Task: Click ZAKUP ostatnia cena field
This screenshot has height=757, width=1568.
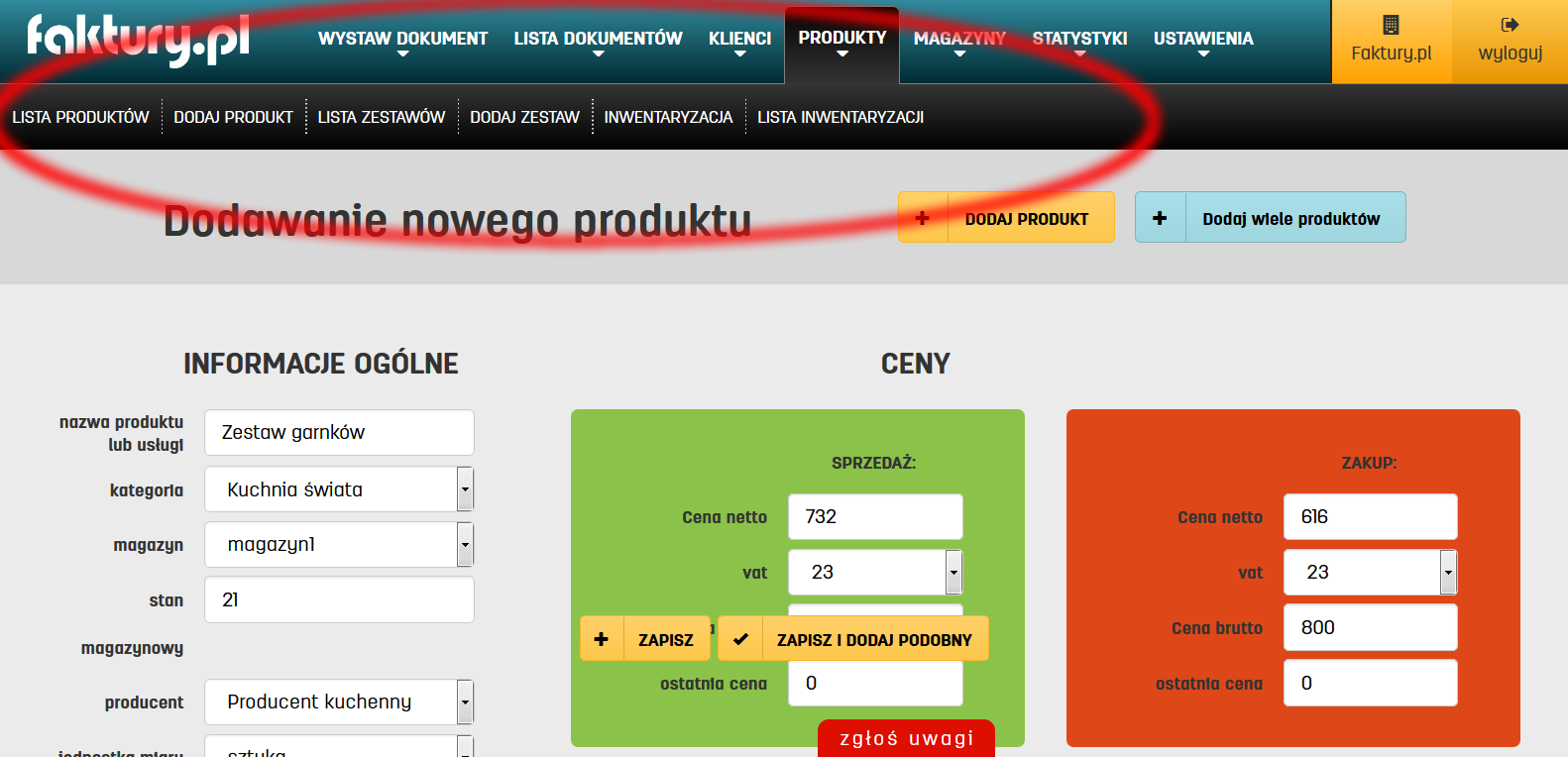Action: 1371,683
